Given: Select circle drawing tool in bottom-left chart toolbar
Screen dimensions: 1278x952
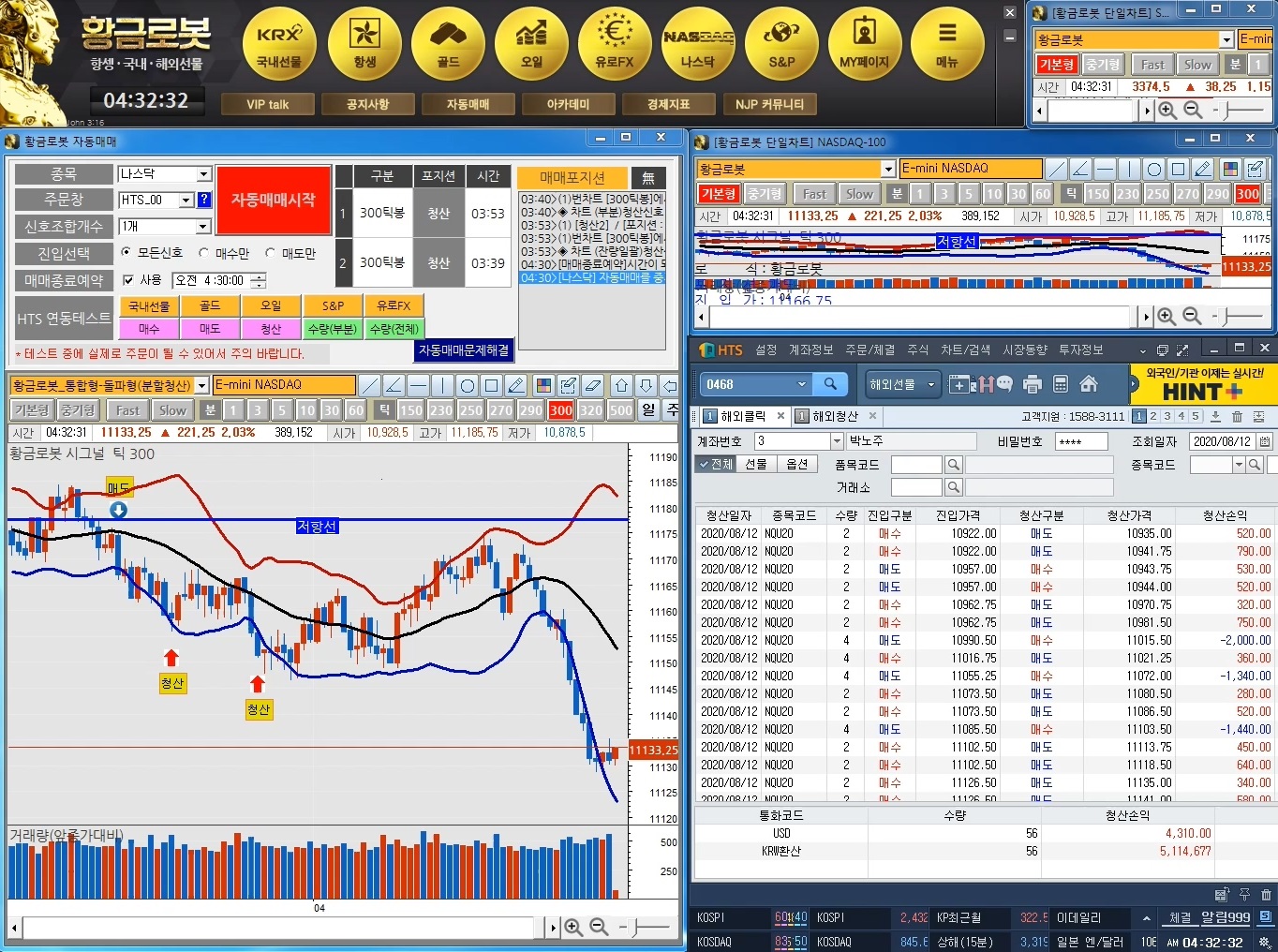Looking at the screenshot, I should click(x=468, y=385).
